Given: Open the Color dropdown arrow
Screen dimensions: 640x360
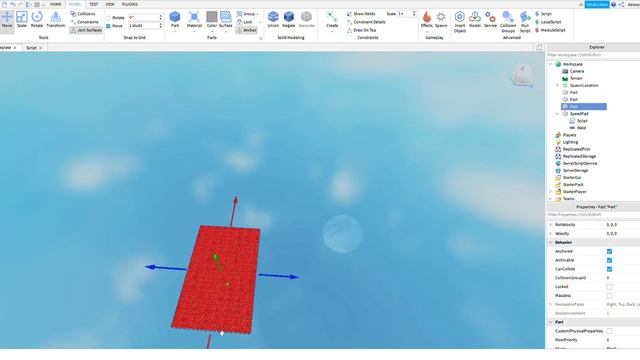Looking at the screenshot, I should tap(211, 31).
